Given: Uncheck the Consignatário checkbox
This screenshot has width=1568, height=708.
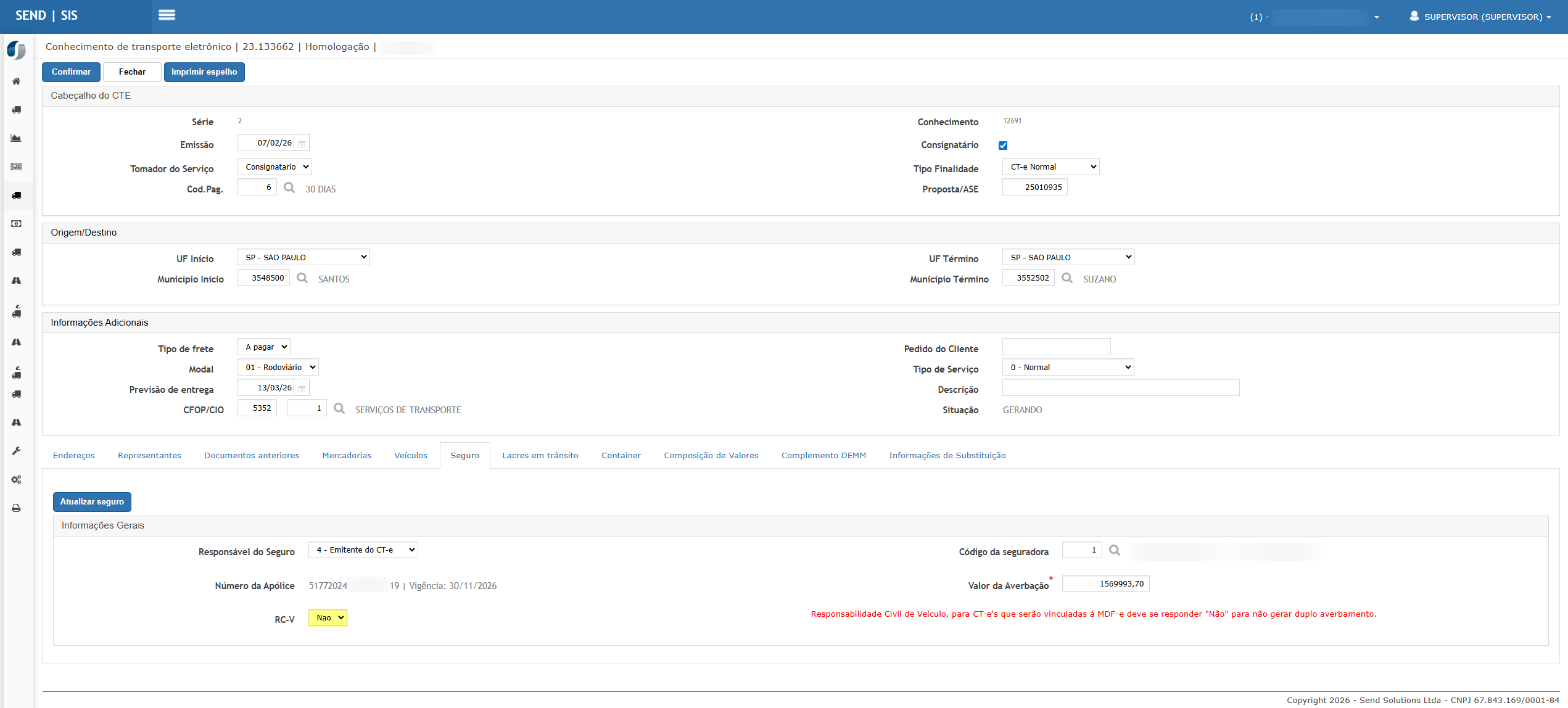Looking at the screenshot, I should [x=1003, y=146].
